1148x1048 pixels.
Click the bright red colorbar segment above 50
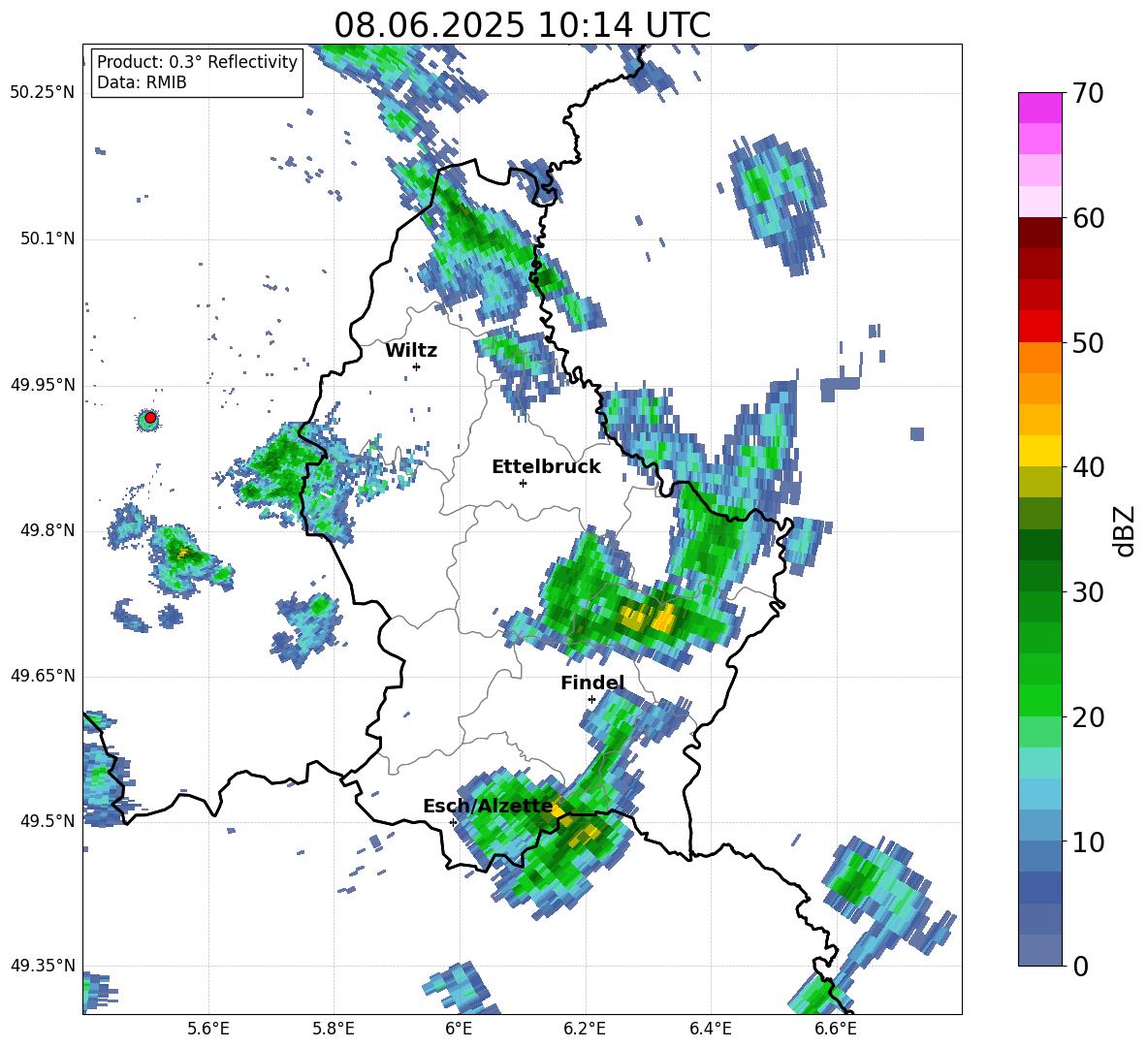coord(1039,326)
